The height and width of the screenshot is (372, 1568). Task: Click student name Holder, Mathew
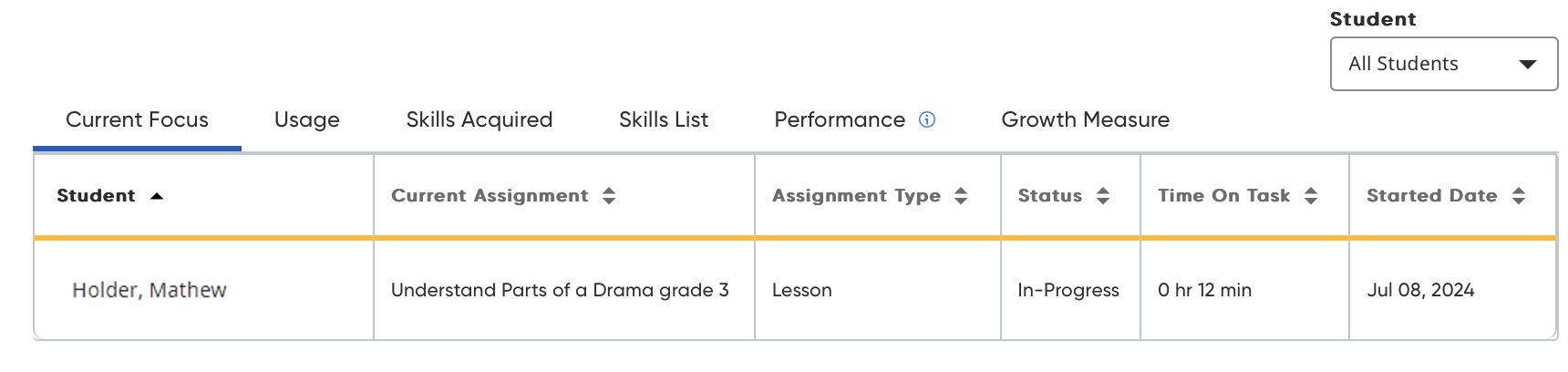click(x=150, y=290)
